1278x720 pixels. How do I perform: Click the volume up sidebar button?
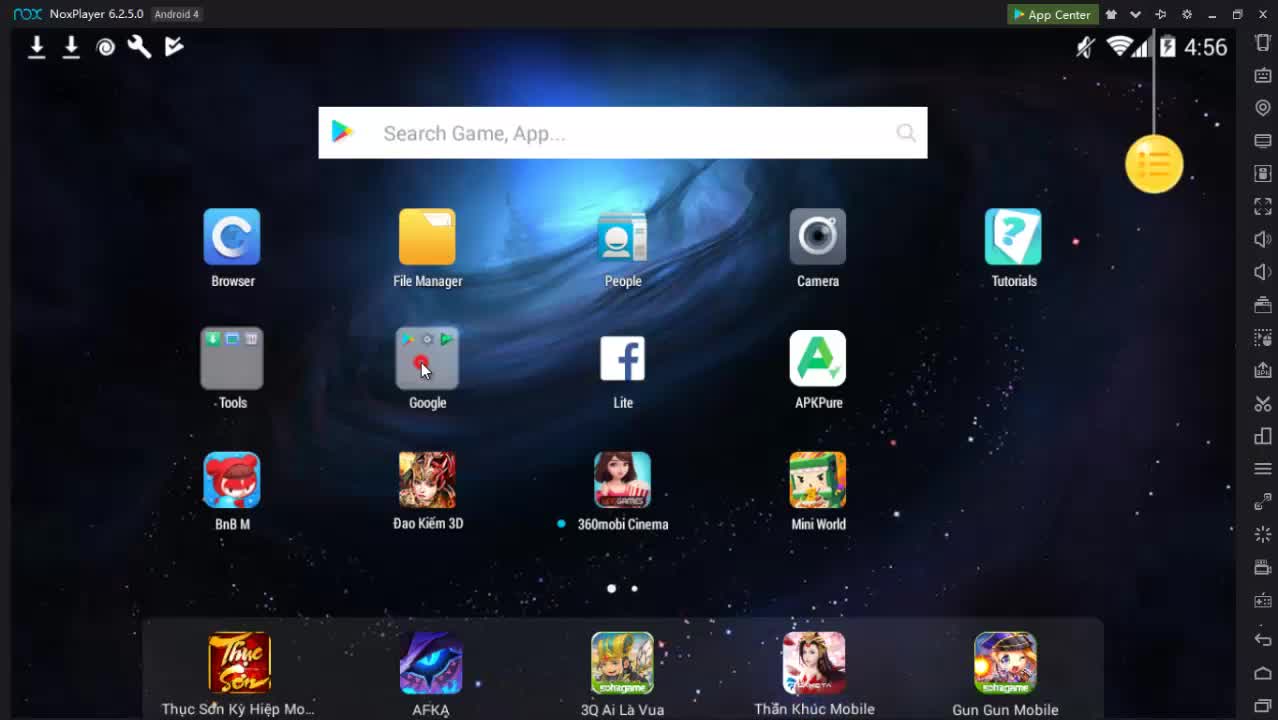click(1263, 239)
